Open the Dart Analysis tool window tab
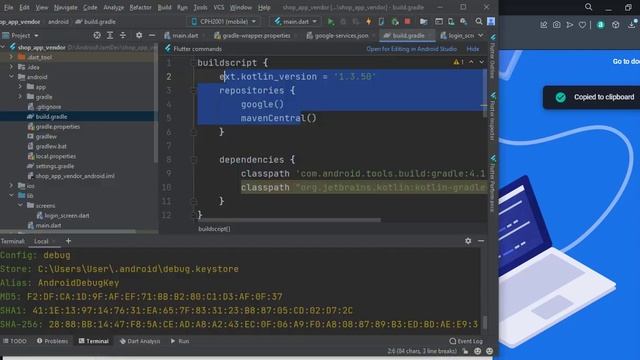 [140, 341]
